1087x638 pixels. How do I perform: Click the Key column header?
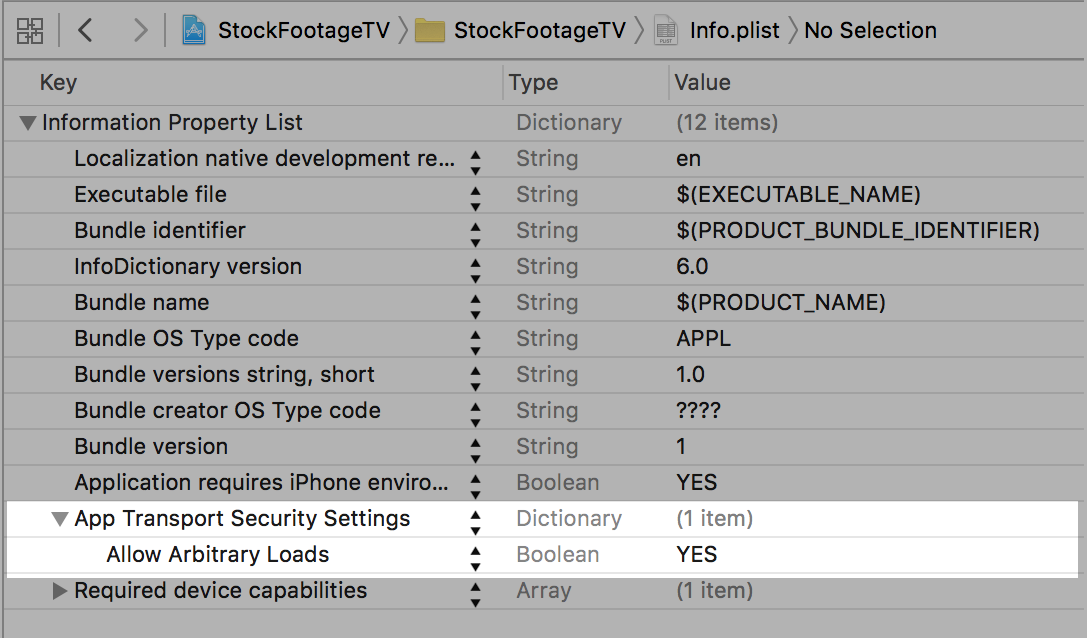point(58,83)
